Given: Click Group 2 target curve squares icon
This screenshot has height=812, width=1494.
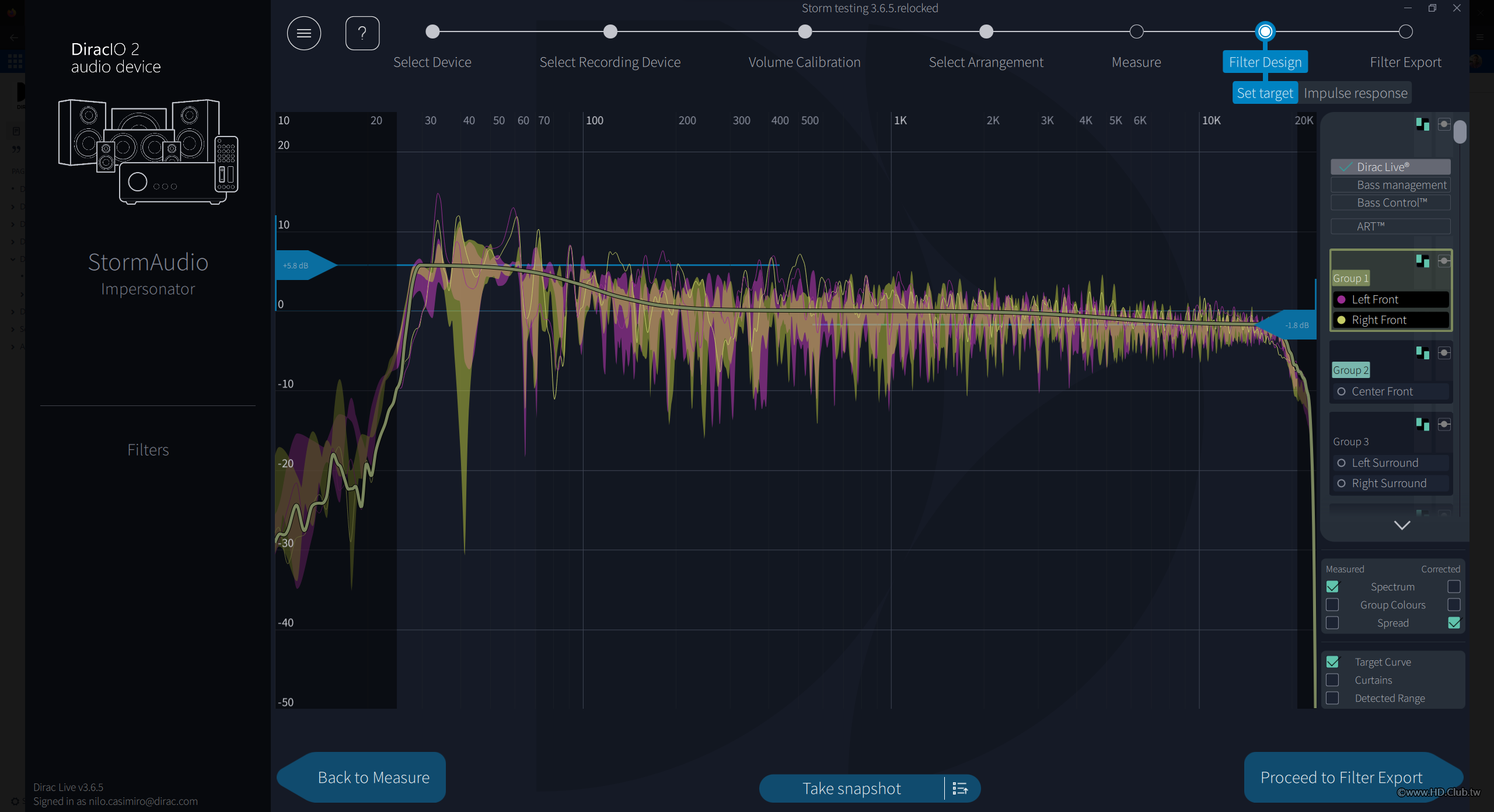Looking at the screenshot, I should click(1422, 352).
